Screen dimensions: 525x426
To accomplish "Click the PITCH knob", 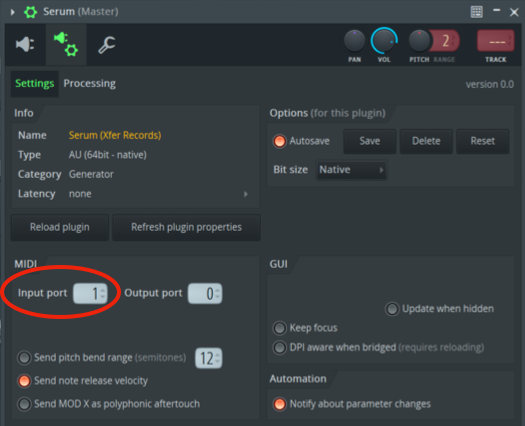I will pos(419,41).
